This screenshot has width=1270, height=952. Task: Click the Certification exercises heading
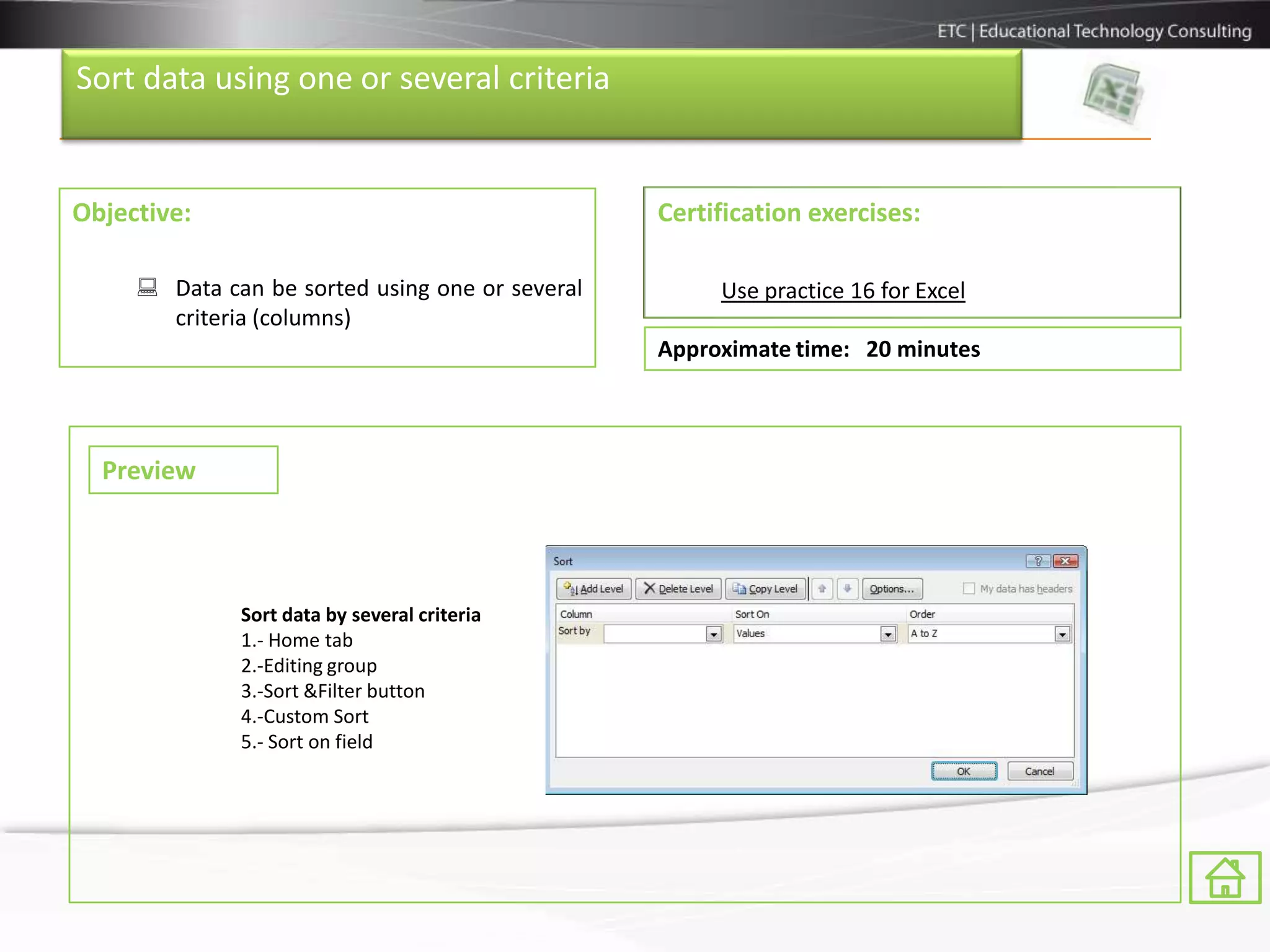pos(789,213)
